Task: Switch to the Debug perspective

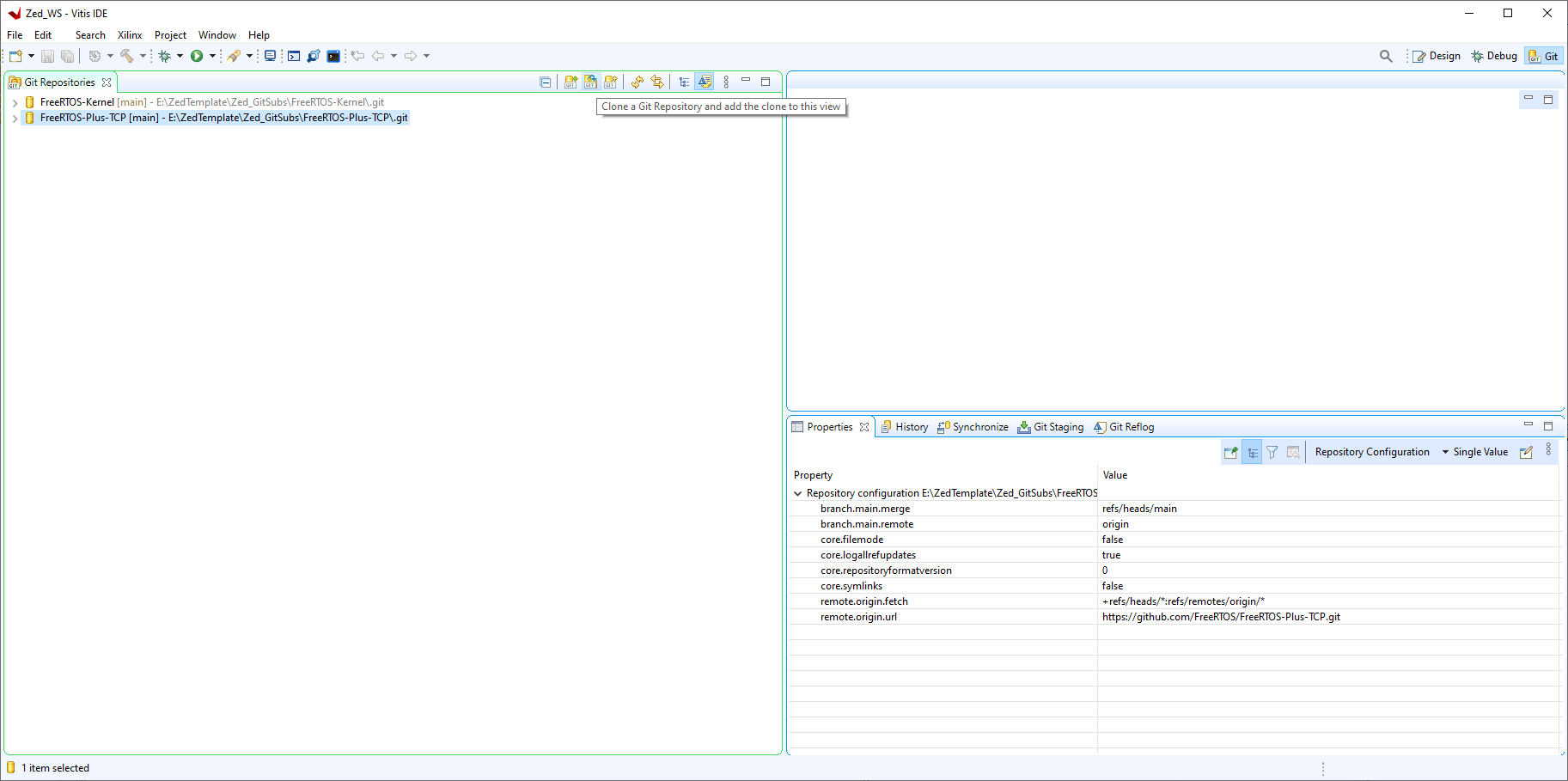Action: click(x=1494, y=56)
